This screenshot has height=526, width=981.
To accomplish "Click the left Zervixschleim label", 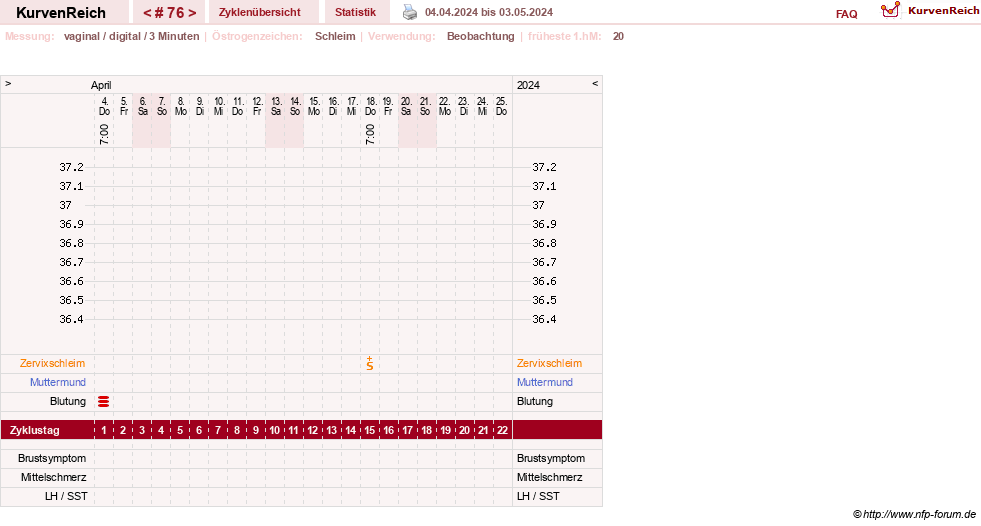I will tap(53, 363).
